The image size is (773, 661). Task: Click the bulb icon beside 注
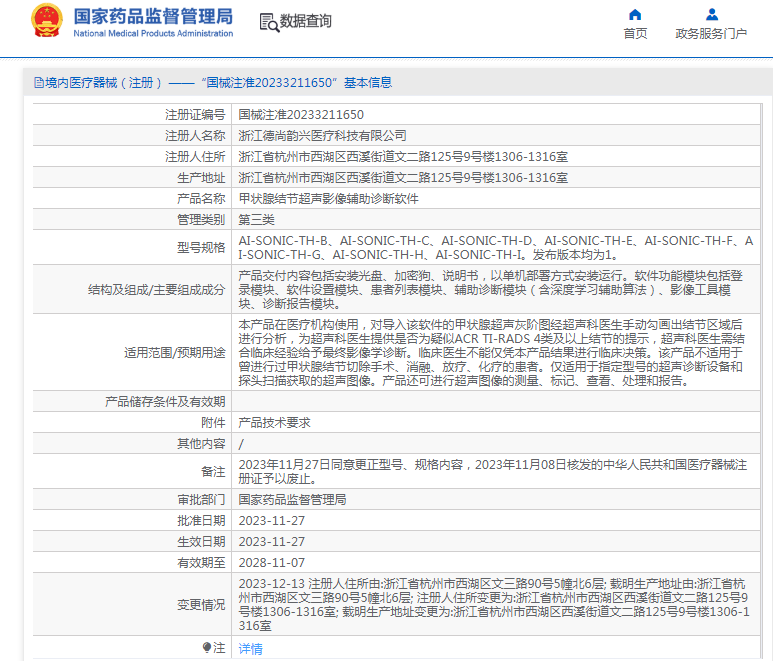tap(207, 647)
